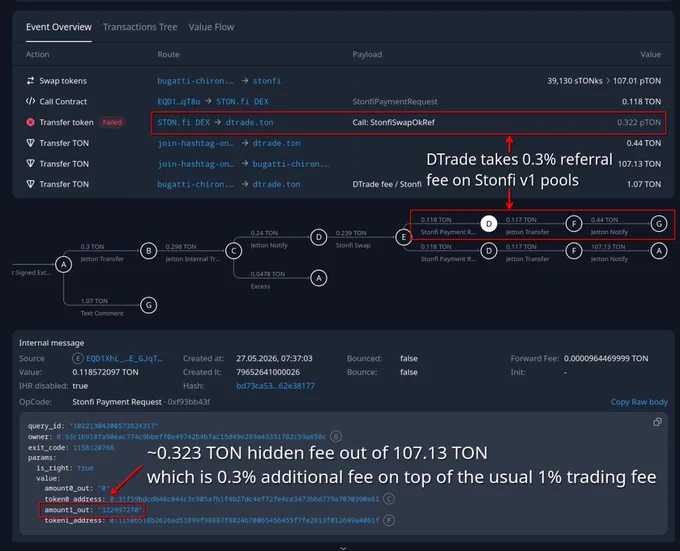
Task: Select graph node E after Stonfi Swap
Action: 404,237
